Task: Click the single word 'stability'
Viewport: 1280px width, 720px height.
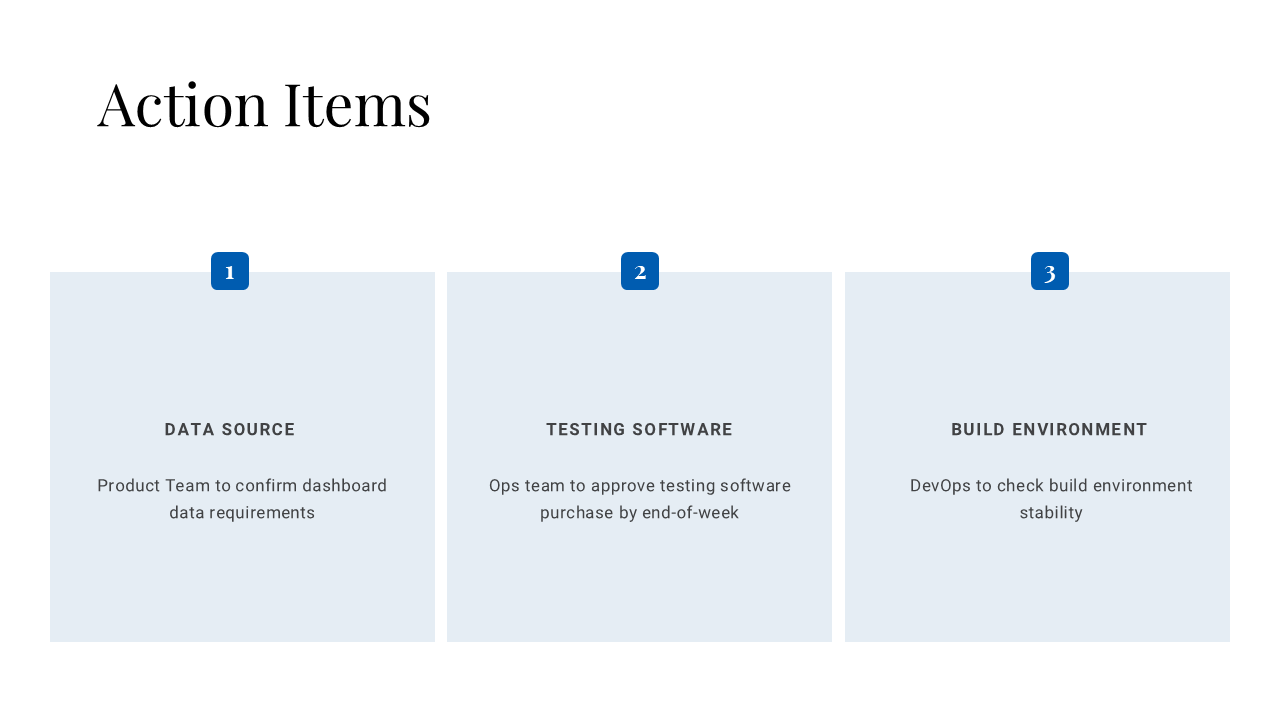Action: [1051, 513]
